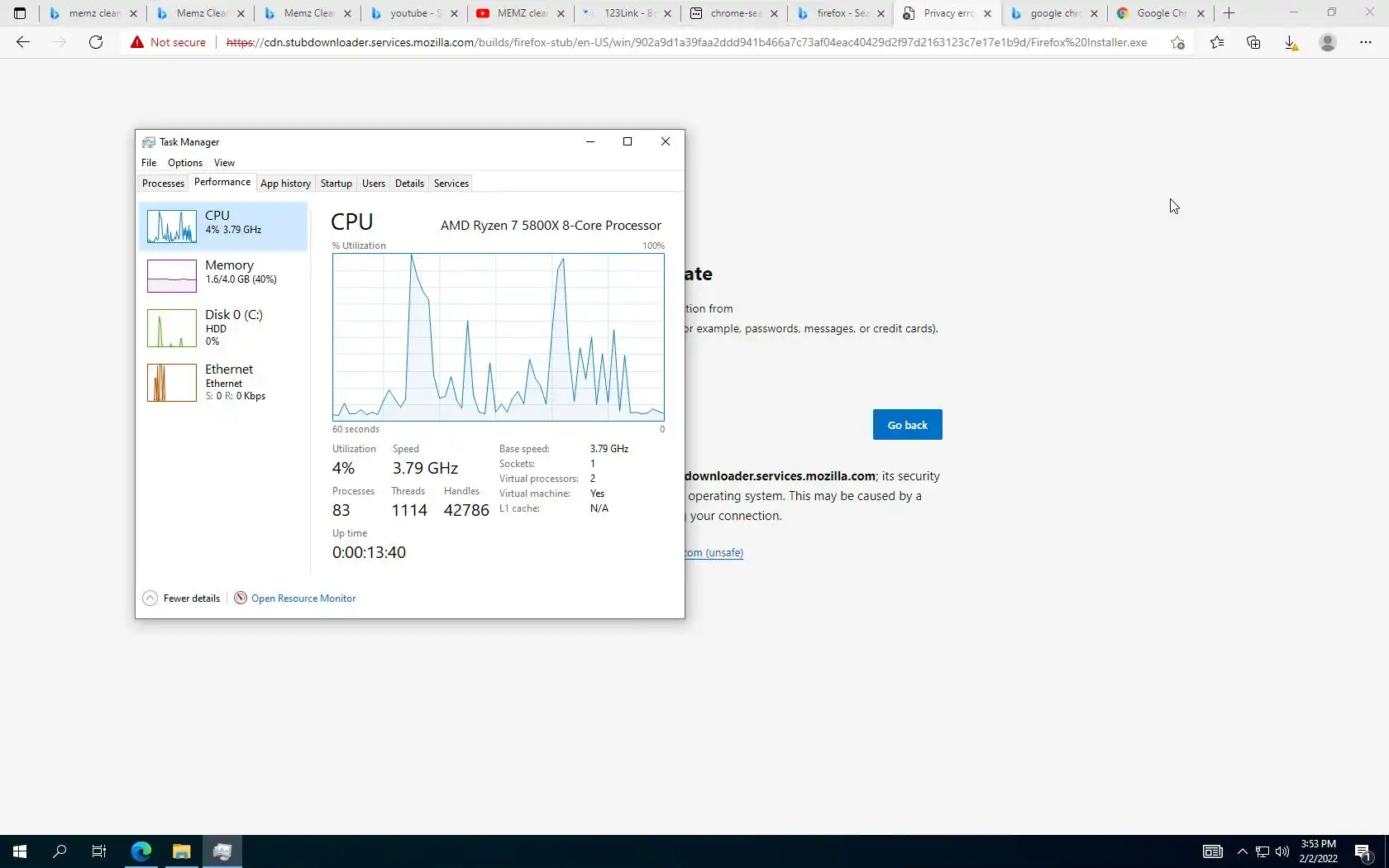The width and height of the screenshot is (1389, 868).
Task: Close the Privacy error tab
Action: [987, 13]
